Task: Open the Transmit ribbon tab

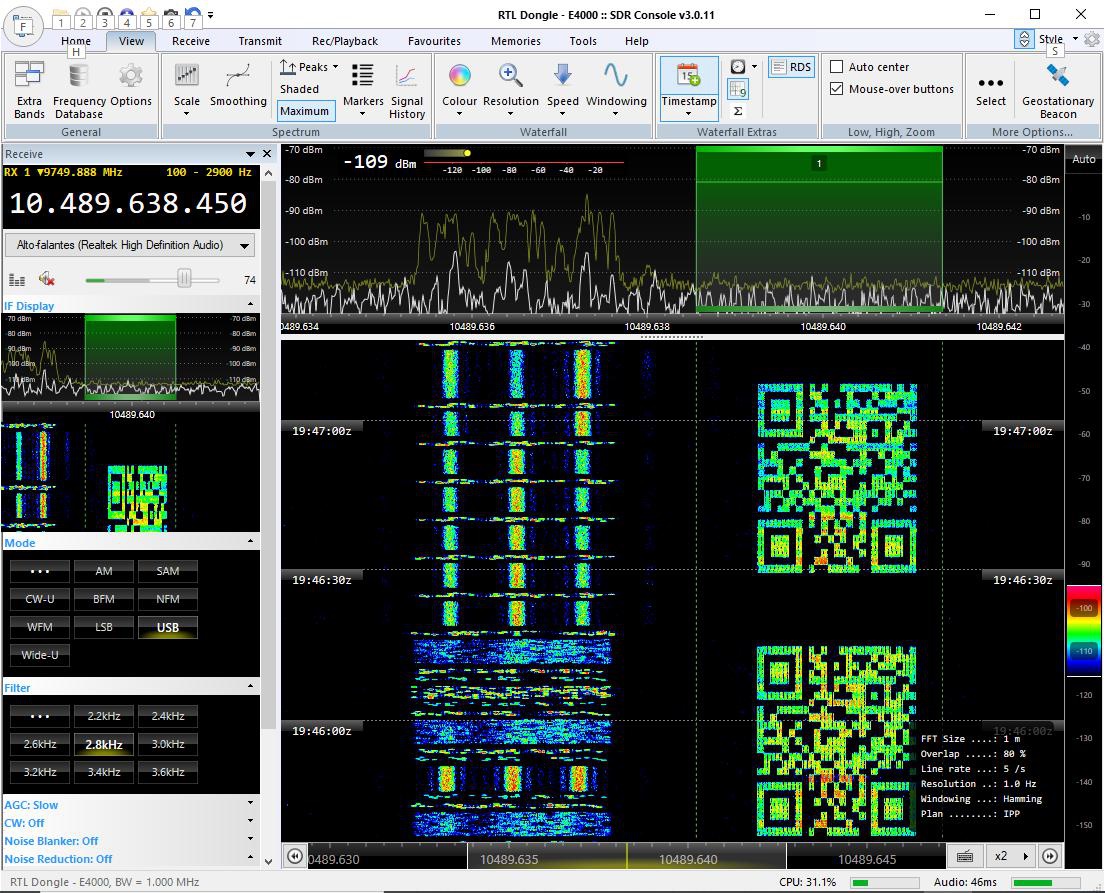Action: (x=260, y=41)
